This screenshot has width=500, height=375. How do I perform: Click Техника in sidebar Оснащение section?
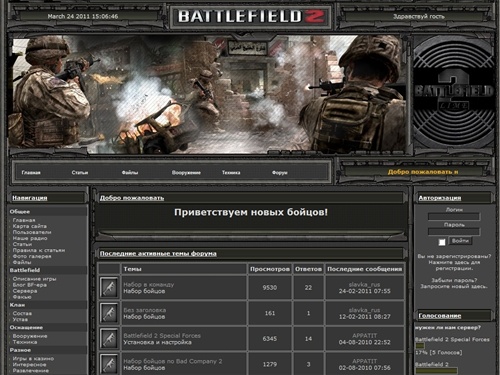click(x=25, y=342)
